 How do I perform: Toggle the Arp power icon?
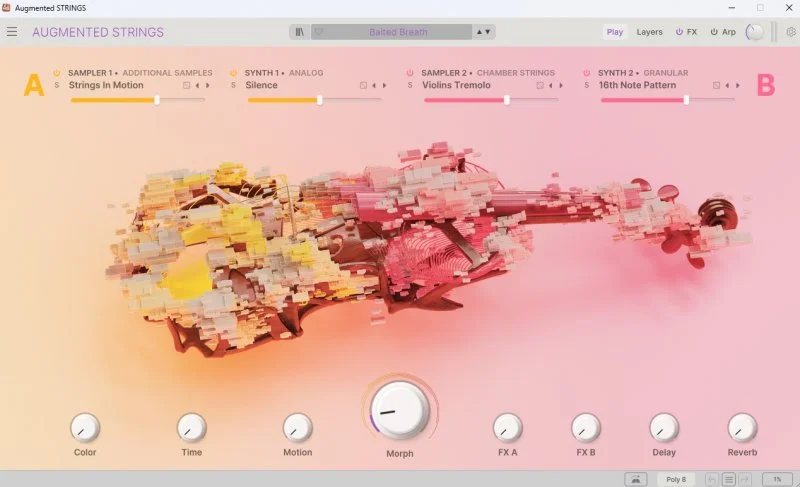pyautogui.click(x=714, y=32)
